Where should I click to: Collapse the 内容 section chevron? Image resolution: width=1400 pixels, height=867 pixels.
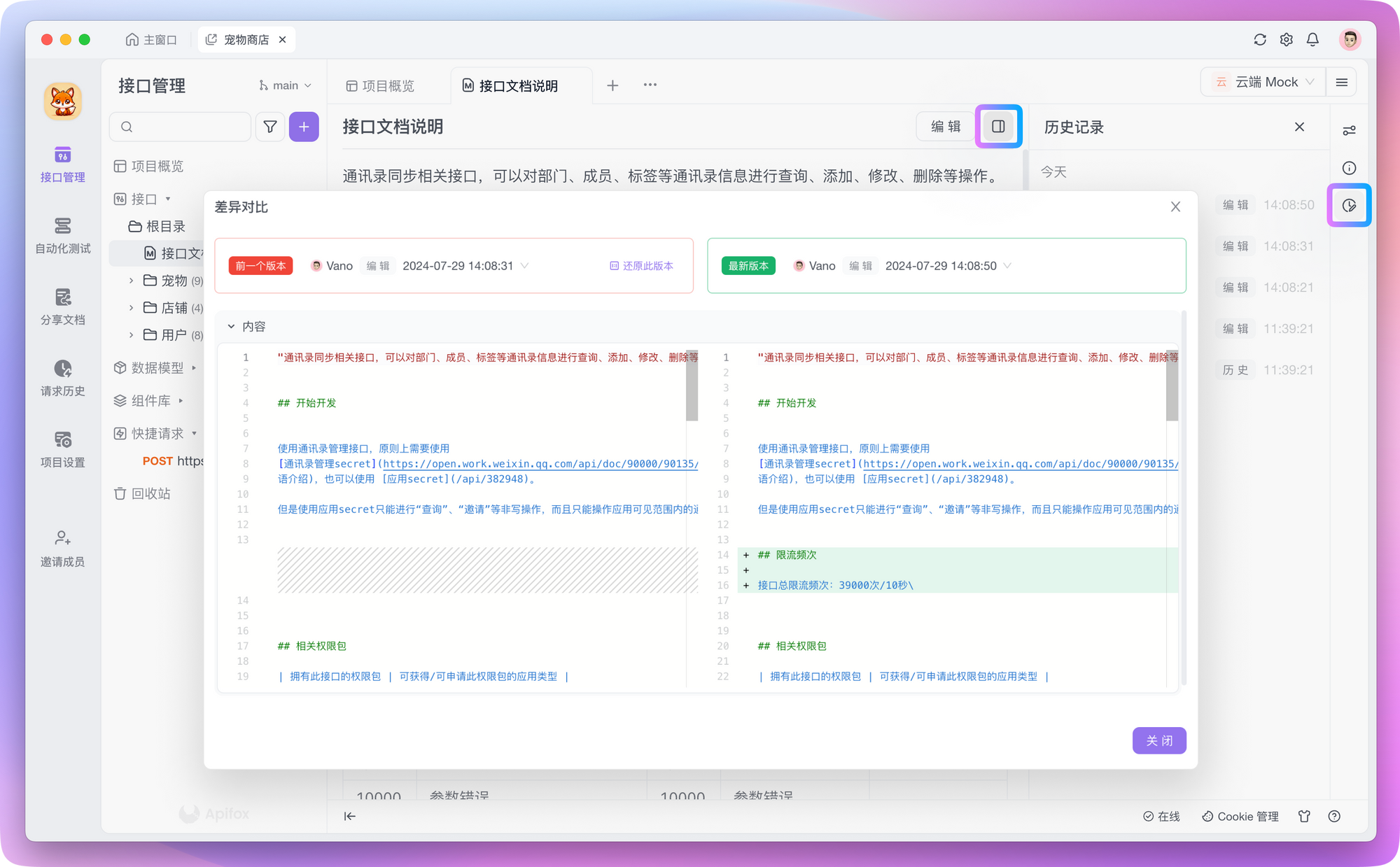(231, 327)
